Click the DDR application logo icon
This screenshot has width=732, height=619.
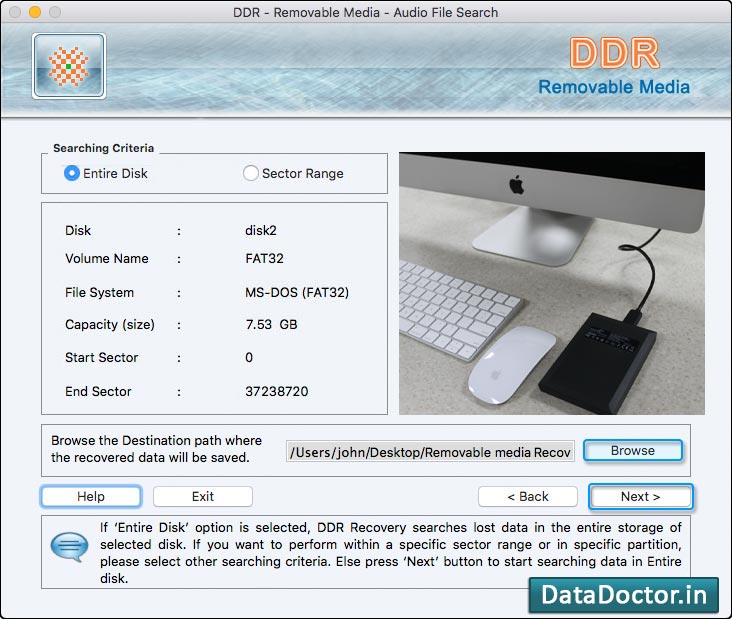click(69, 66)
